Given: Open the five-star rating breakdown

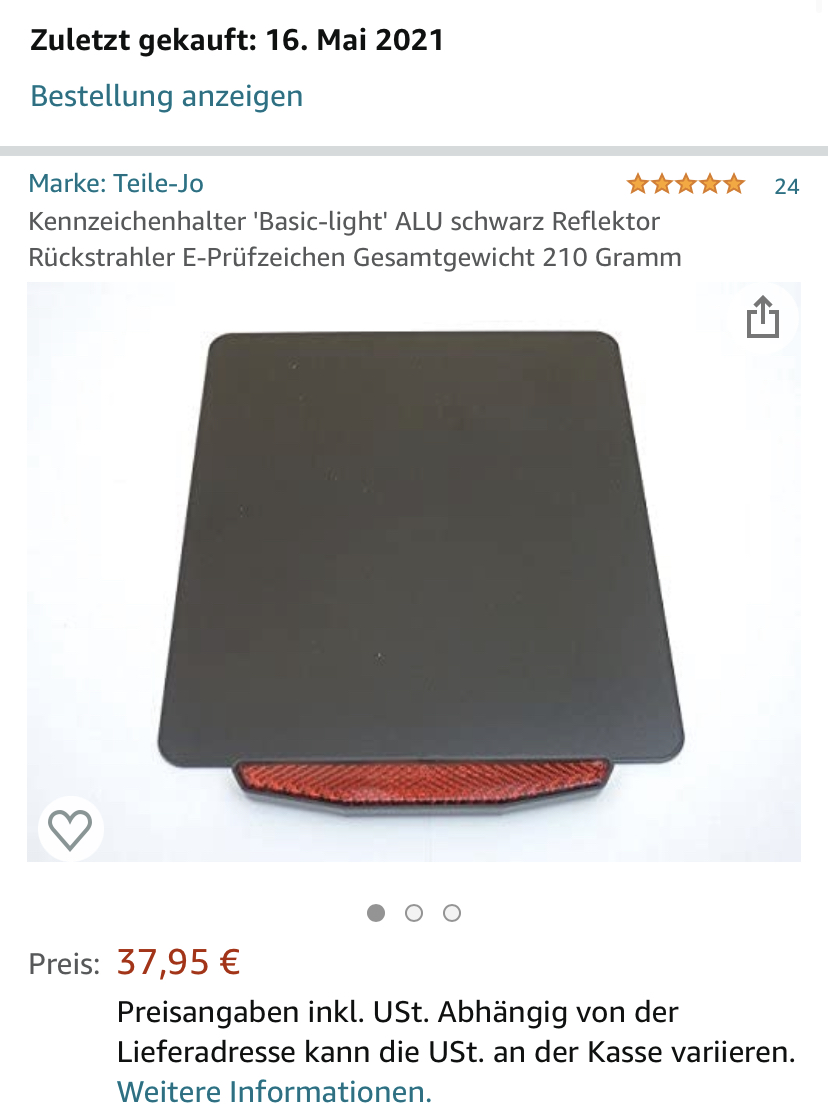Looking at the screenshot, I should click(686, 184).
